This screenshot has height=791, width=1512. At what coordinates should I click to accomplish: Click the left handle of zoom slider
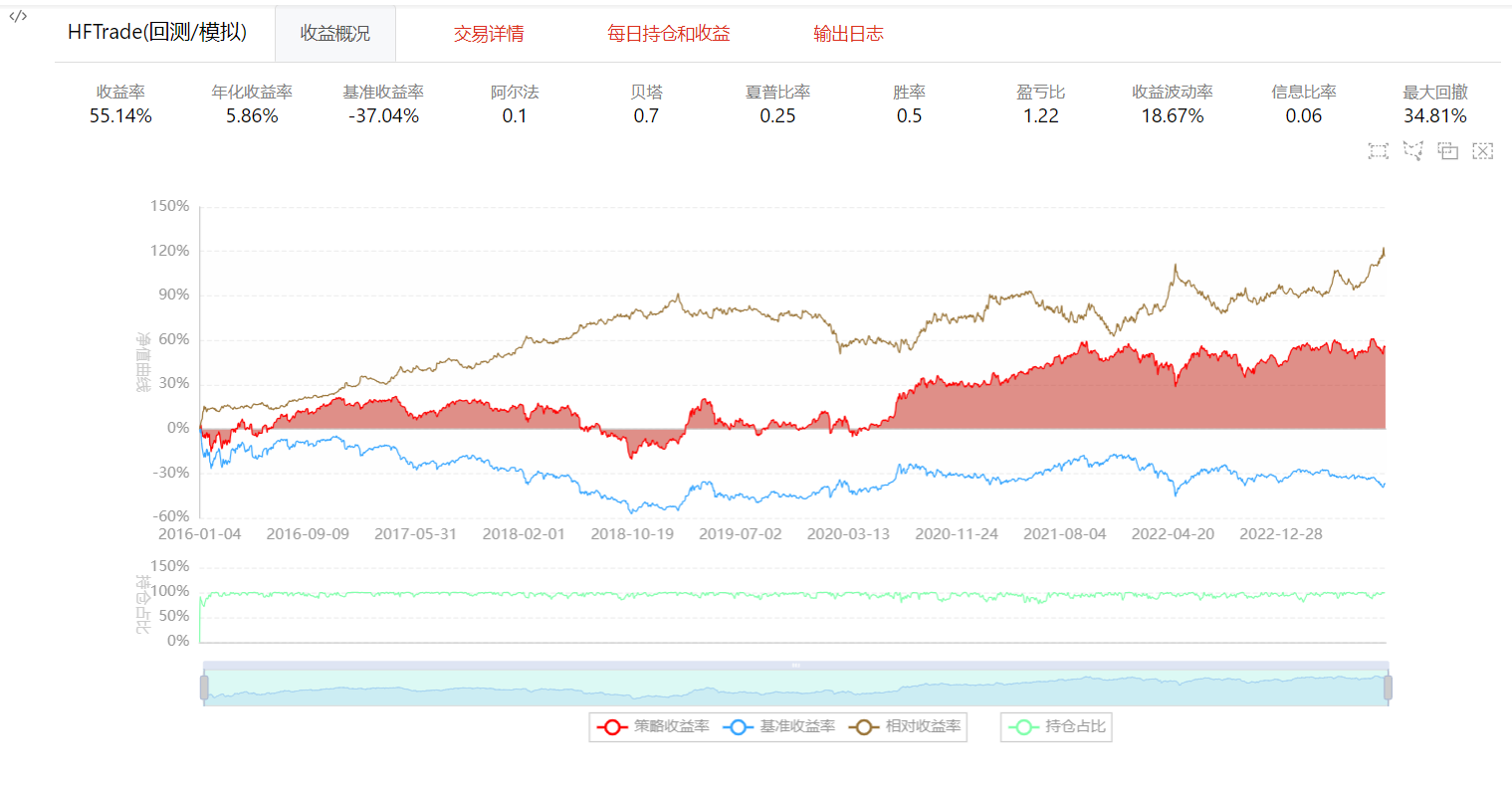tap(204, 688)
